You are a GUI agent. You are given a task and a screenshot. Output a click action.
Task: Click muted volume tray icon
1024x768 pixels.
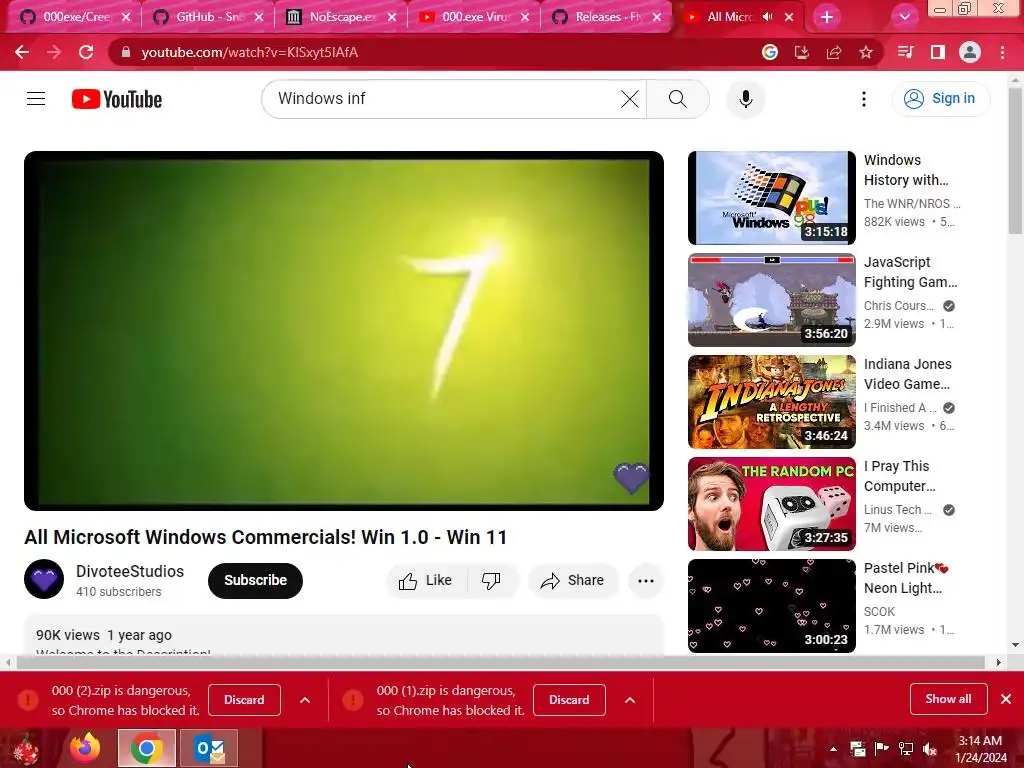point(929,749)
